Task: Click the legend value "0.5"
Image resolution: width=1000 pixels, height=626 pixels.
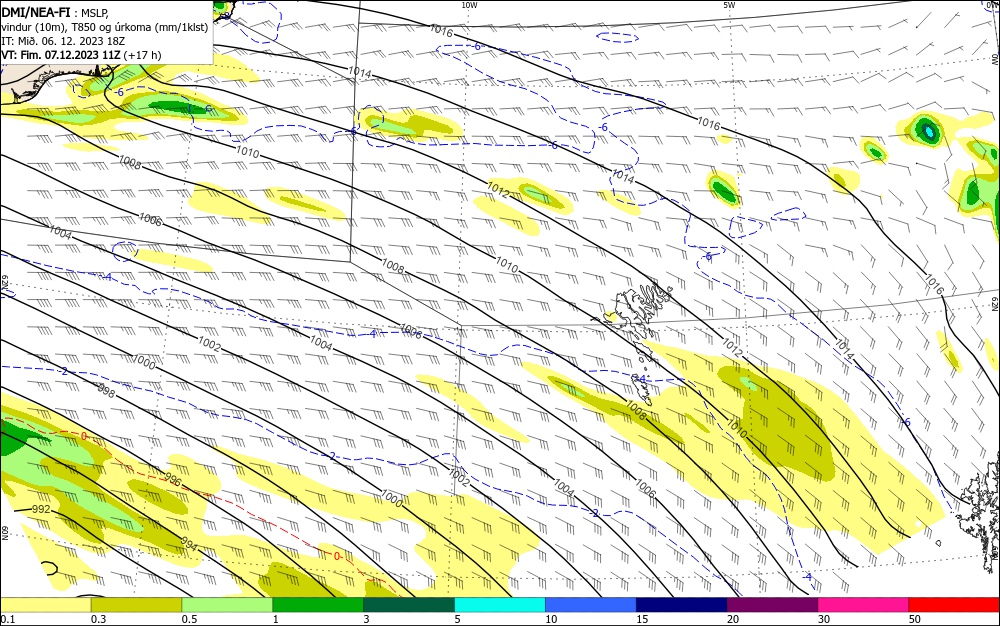Action: [x=189, y=619]
